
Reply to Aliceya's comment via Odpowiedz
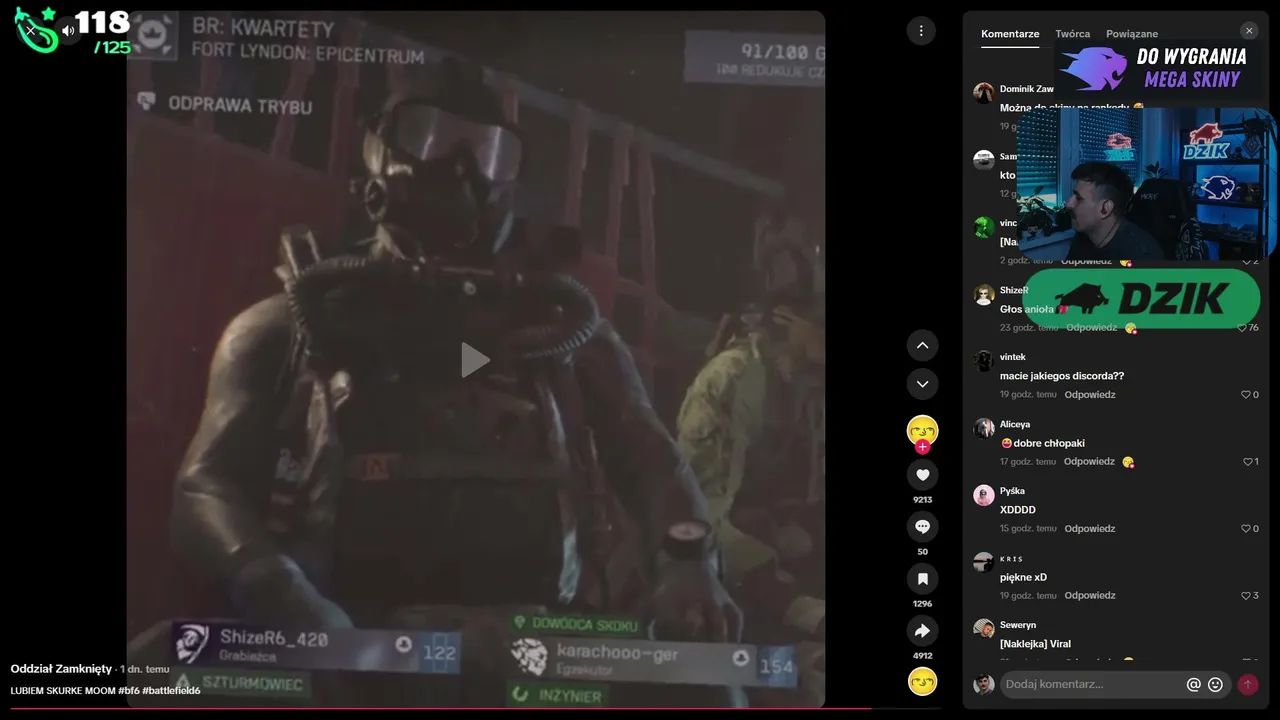1090,462
